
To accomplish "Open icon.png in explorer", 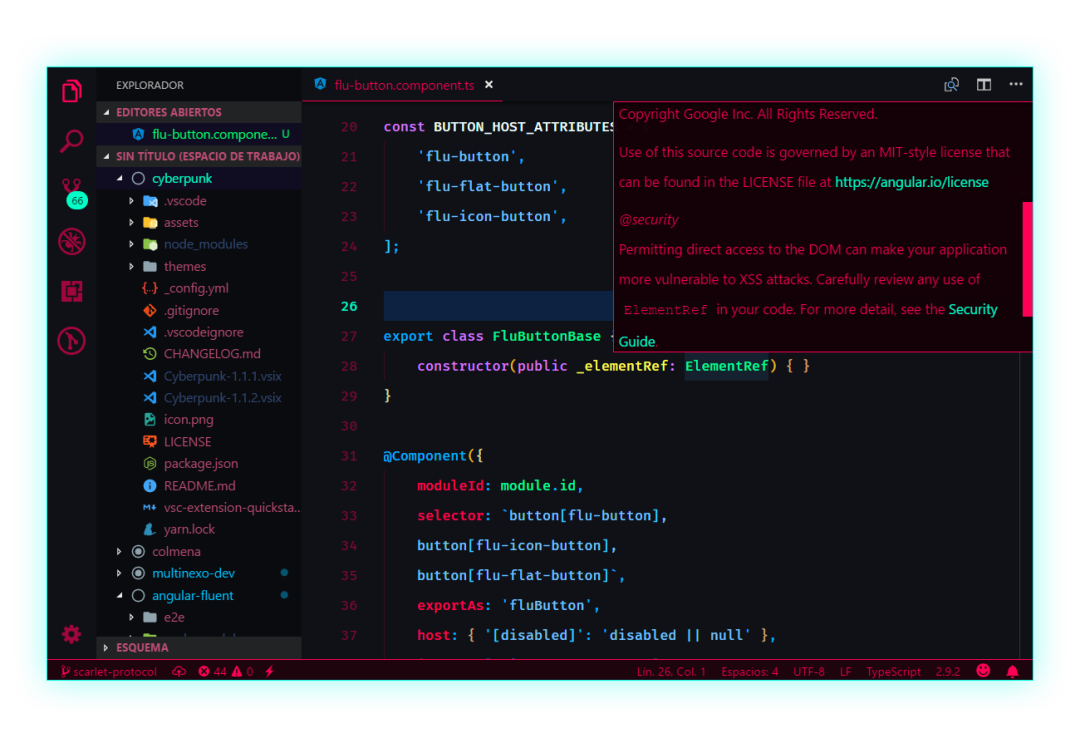I will 199,419.
